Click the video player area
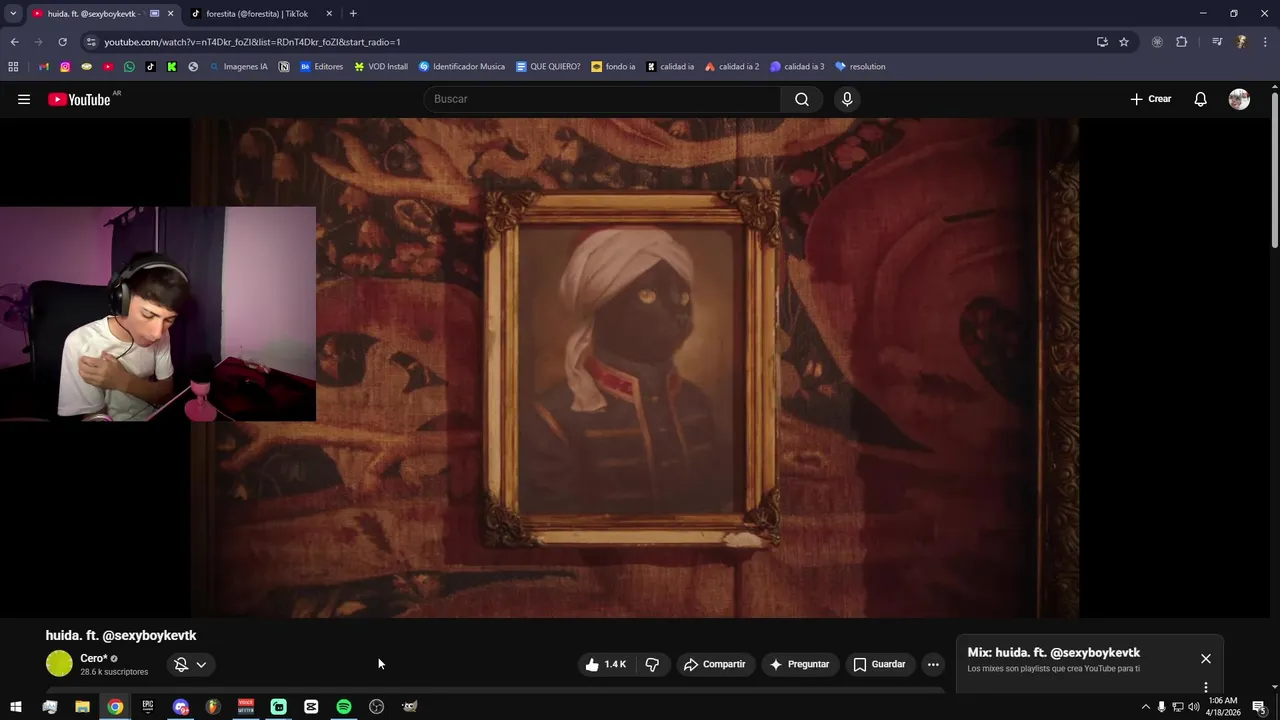This screenshot has height=720, width=1280. [635, 368]
